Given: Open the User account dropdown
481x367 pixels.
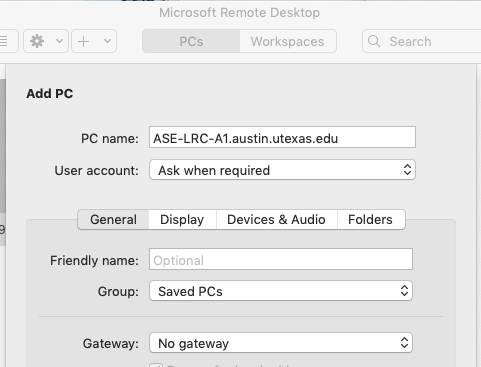Looking at the screenshot, I should [282, 170].
